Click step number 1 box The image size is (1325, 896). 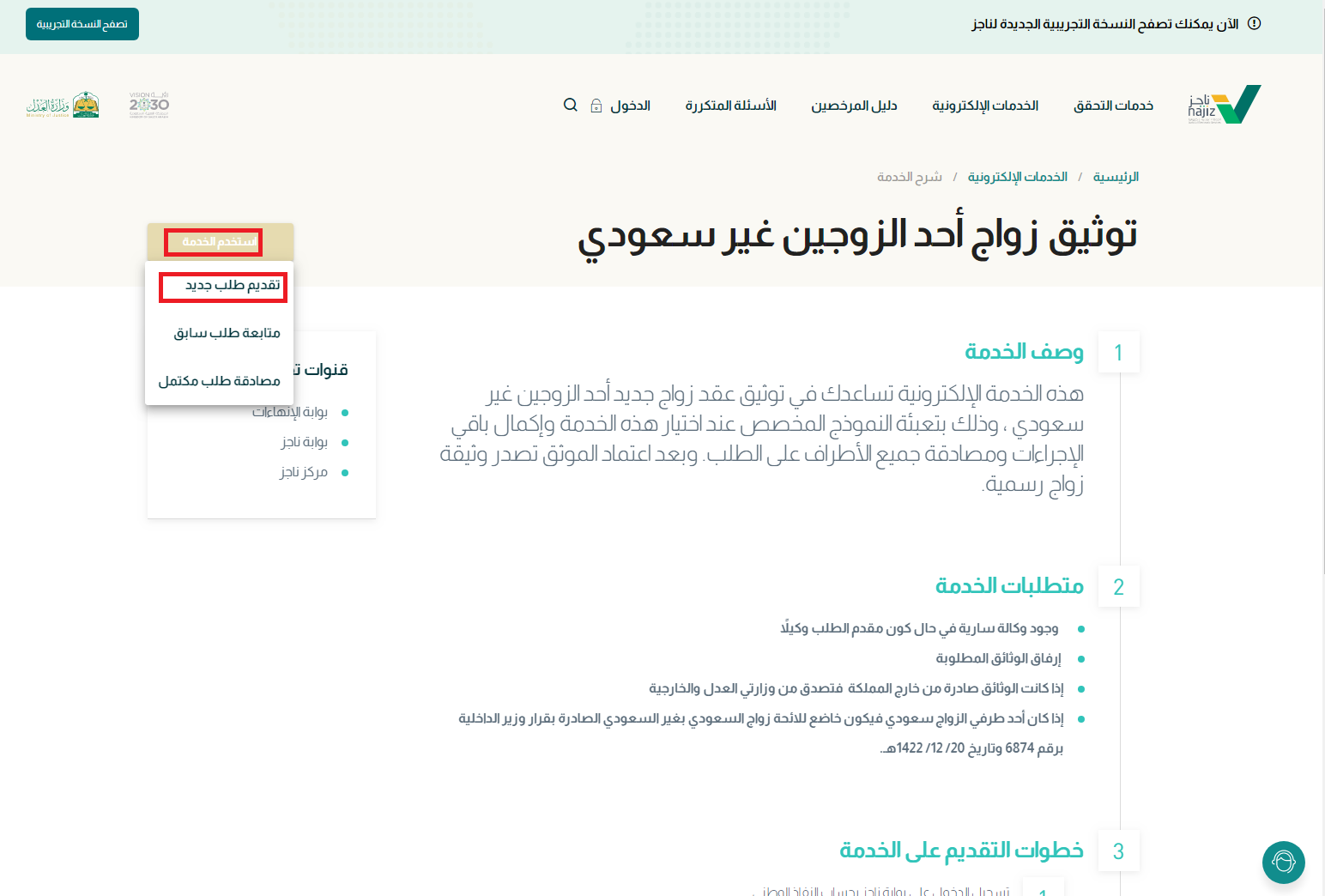pos(1118,353)
